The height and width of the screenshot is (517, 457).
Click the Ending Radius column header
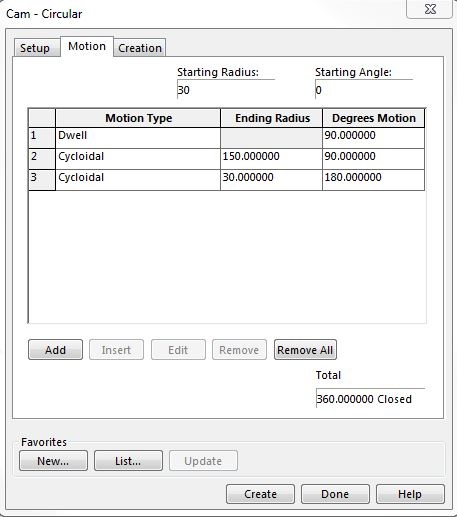click(271, 118)
